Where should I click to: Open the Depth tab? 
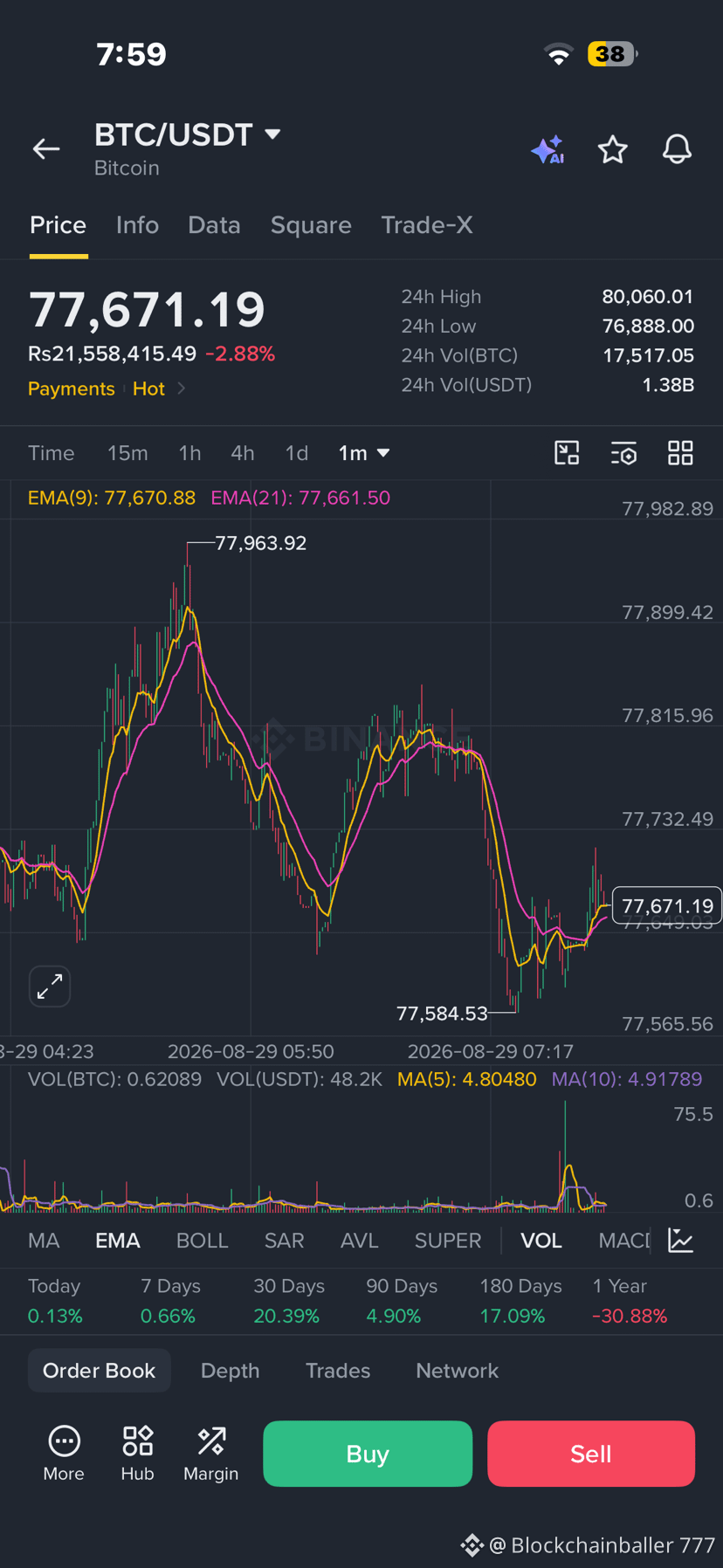230,1371
